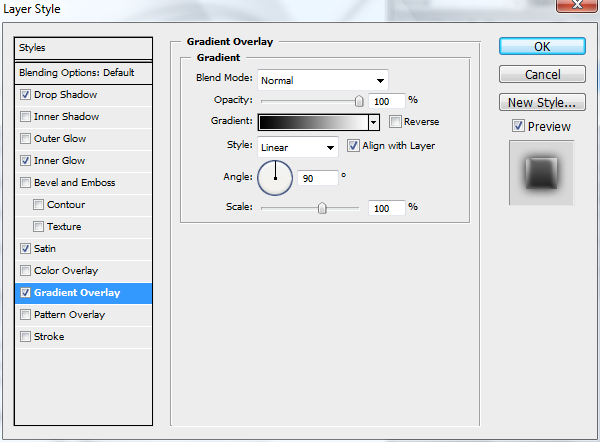Focus the Opacity value field
The image size is (600, 442).
(x=386, y=101)
